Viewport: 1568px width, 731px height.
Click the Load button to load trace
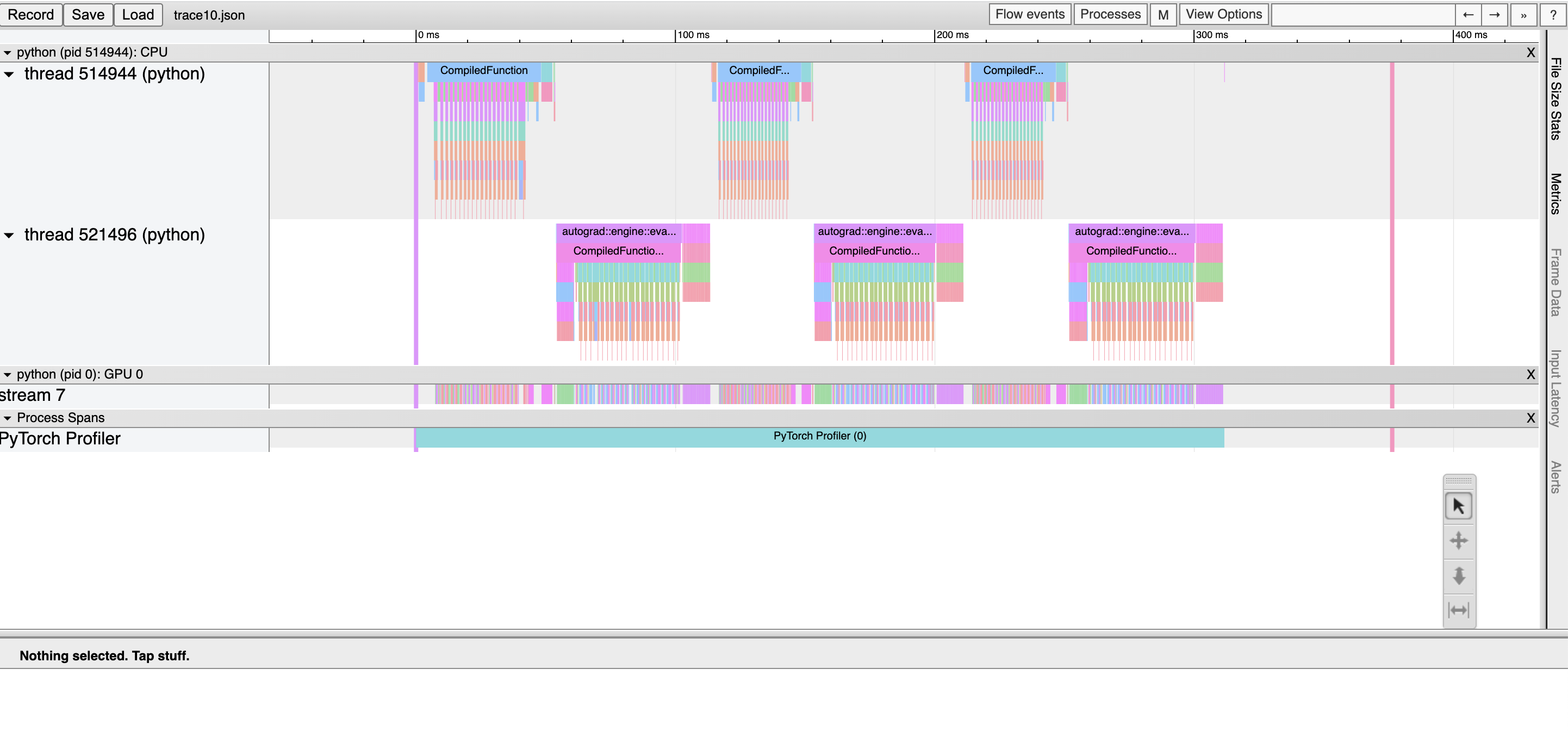137,14
